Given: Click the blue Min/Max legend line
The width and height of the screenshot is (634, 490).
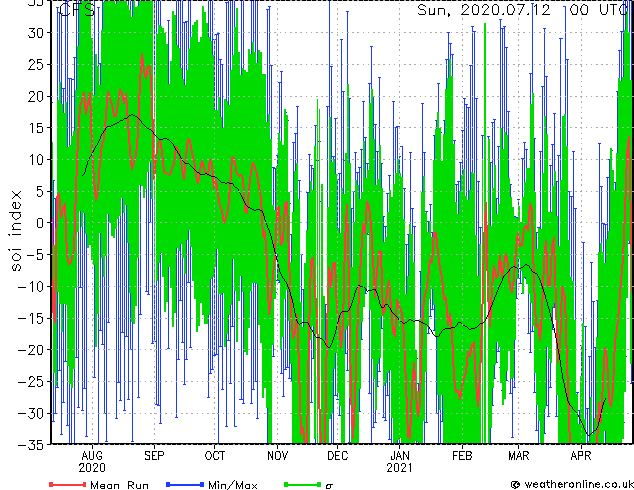Looking at the screenshot, I should [185, 484].
